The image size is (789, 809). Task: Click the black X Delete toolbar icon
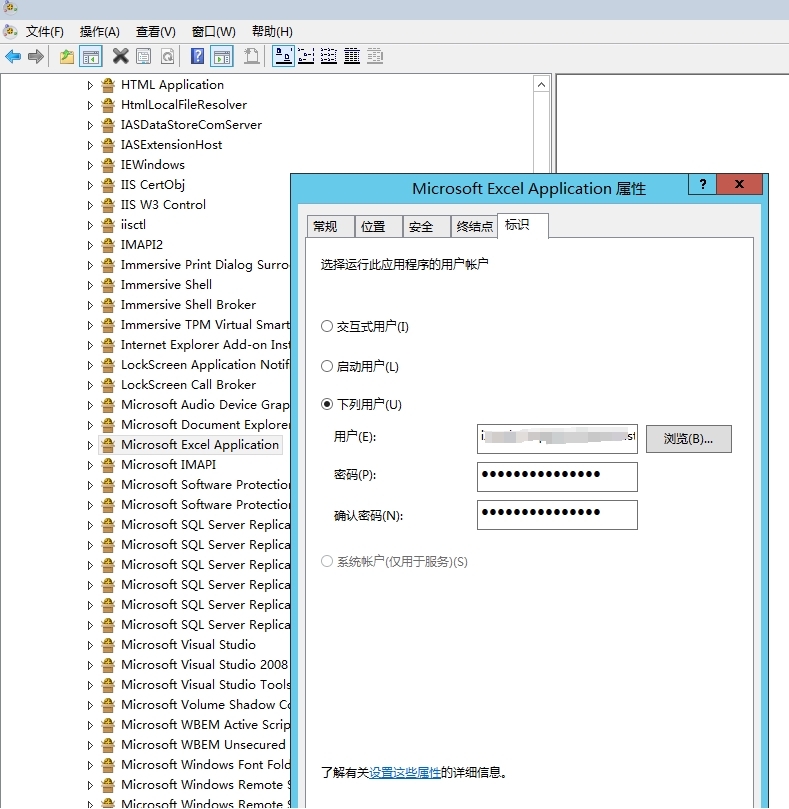point(121,56)
